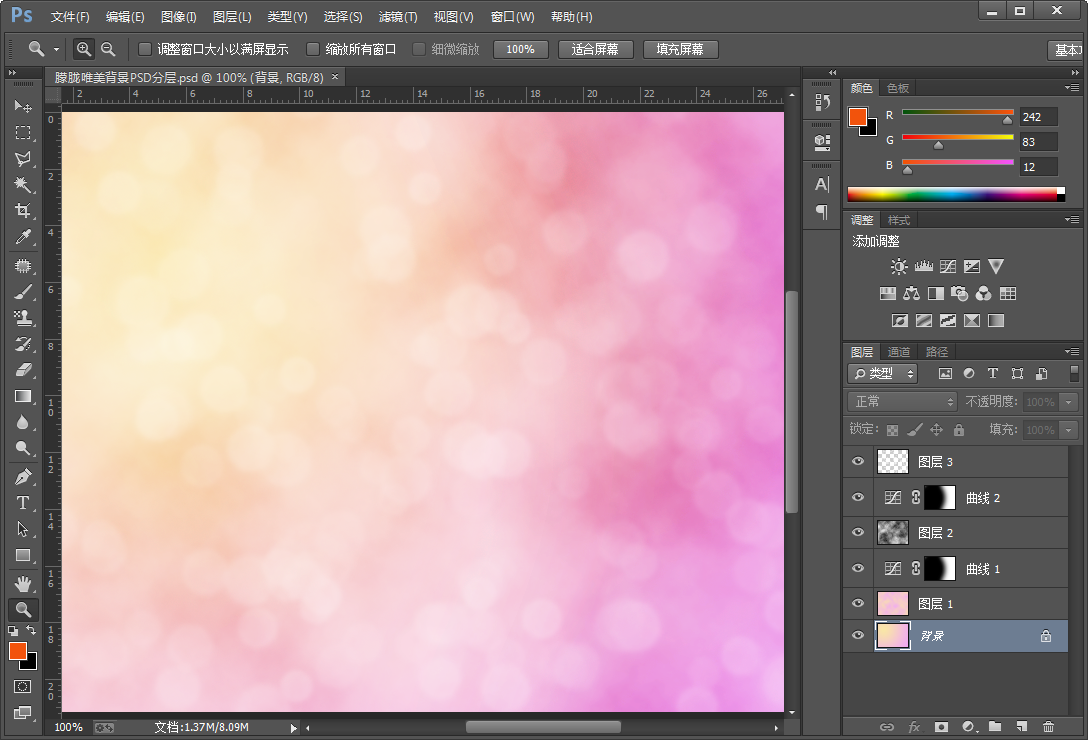Delete layer using the trash icon

(1048, 727)
